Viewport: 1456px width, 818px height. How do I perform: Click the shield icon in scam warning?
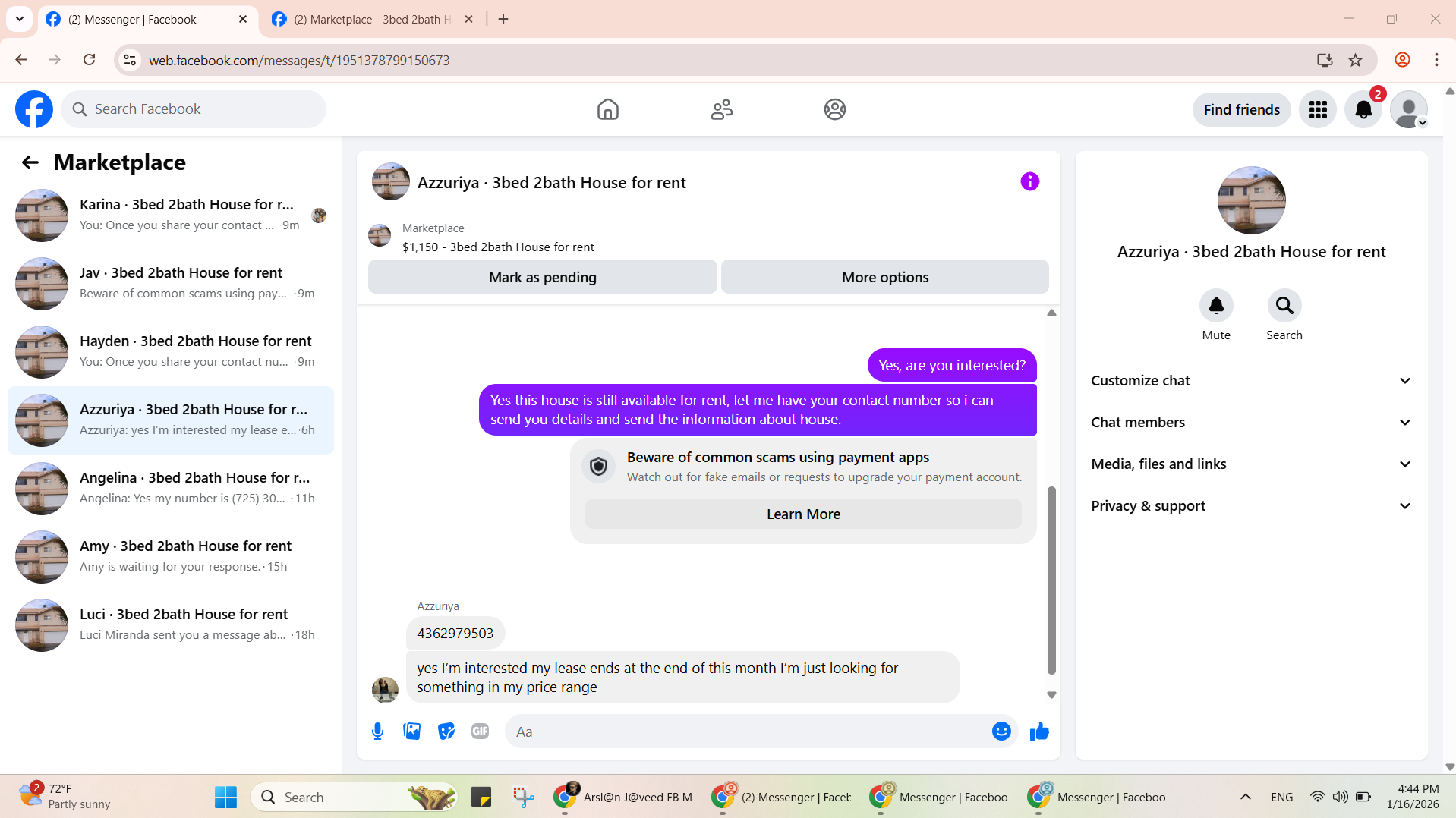(x=599, y=467)
